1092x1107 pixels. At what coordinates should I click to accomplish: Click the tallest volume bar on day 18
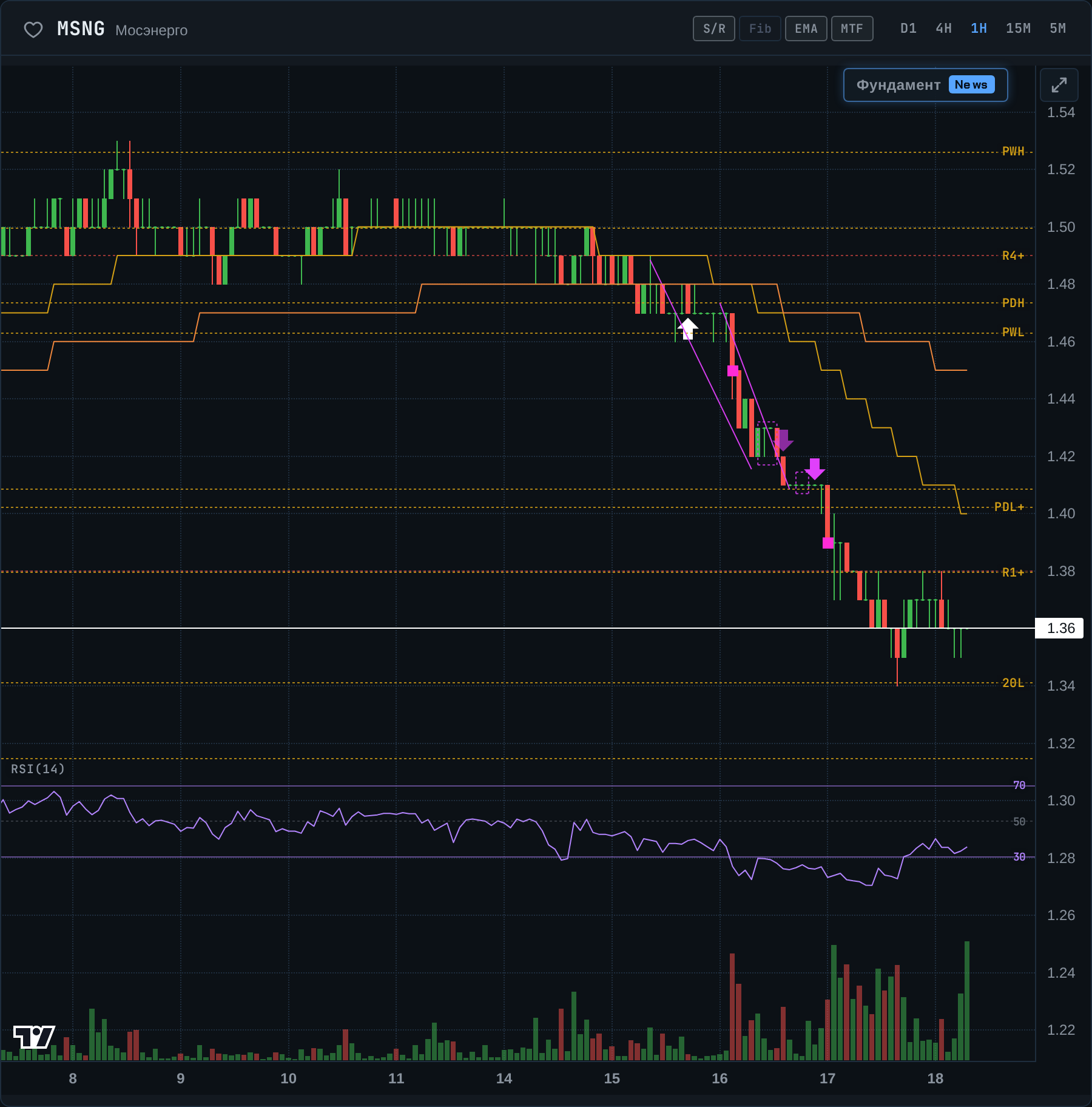point(967,1001)
